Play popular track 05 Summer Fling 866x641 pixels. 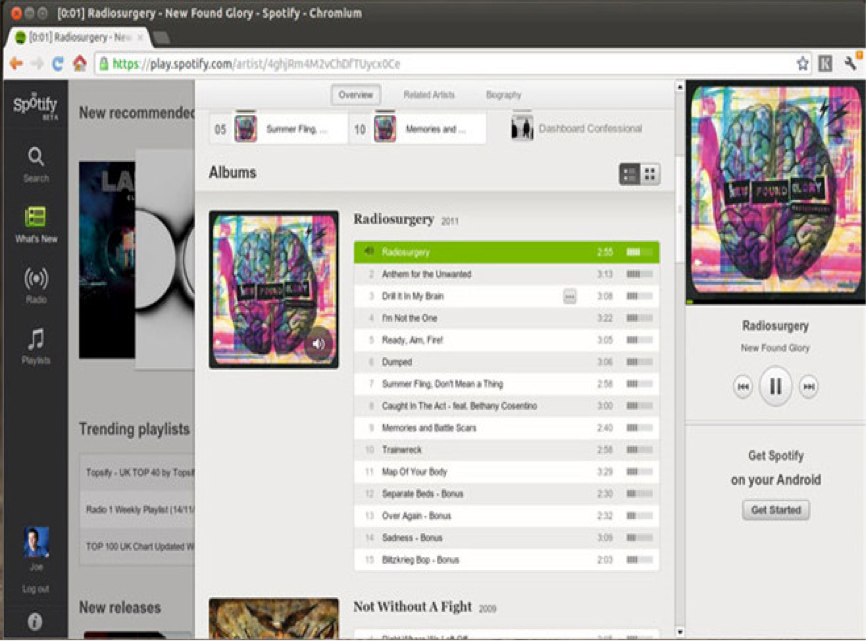point(279,129)
